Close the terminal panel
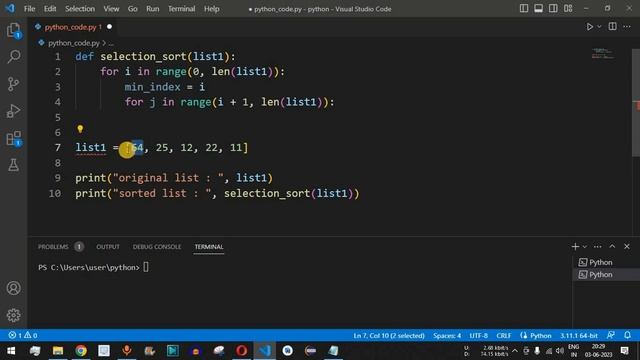 point(627,246)
